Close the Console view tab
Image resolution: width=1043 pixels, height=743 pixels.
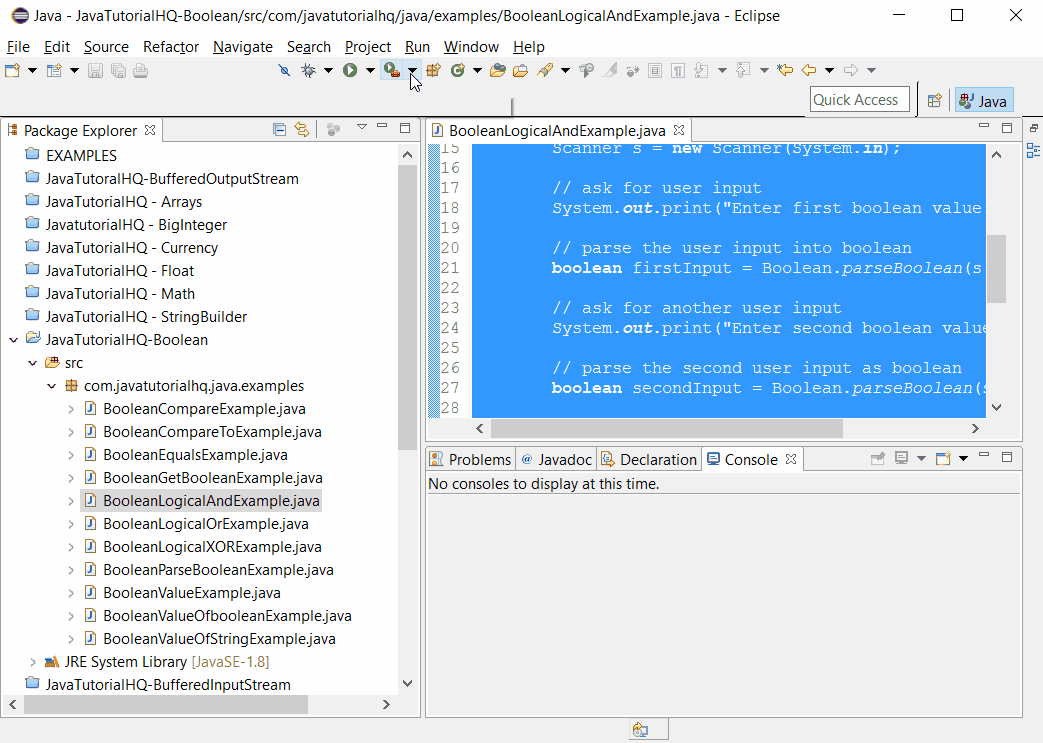(x=791, y=459)
